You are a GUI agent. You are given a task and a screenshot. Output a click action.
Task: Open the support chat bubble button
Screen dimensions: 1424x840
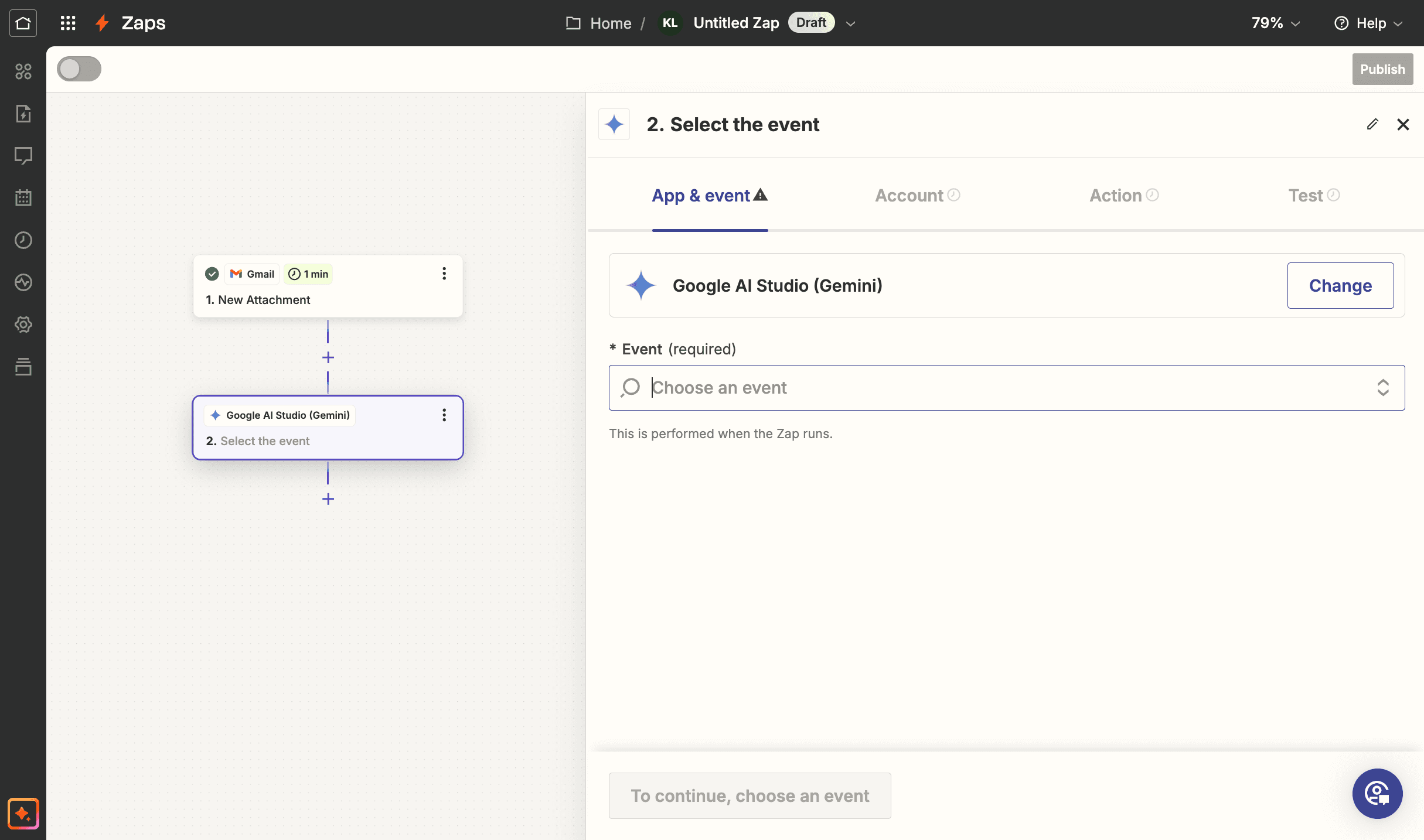1377,794
